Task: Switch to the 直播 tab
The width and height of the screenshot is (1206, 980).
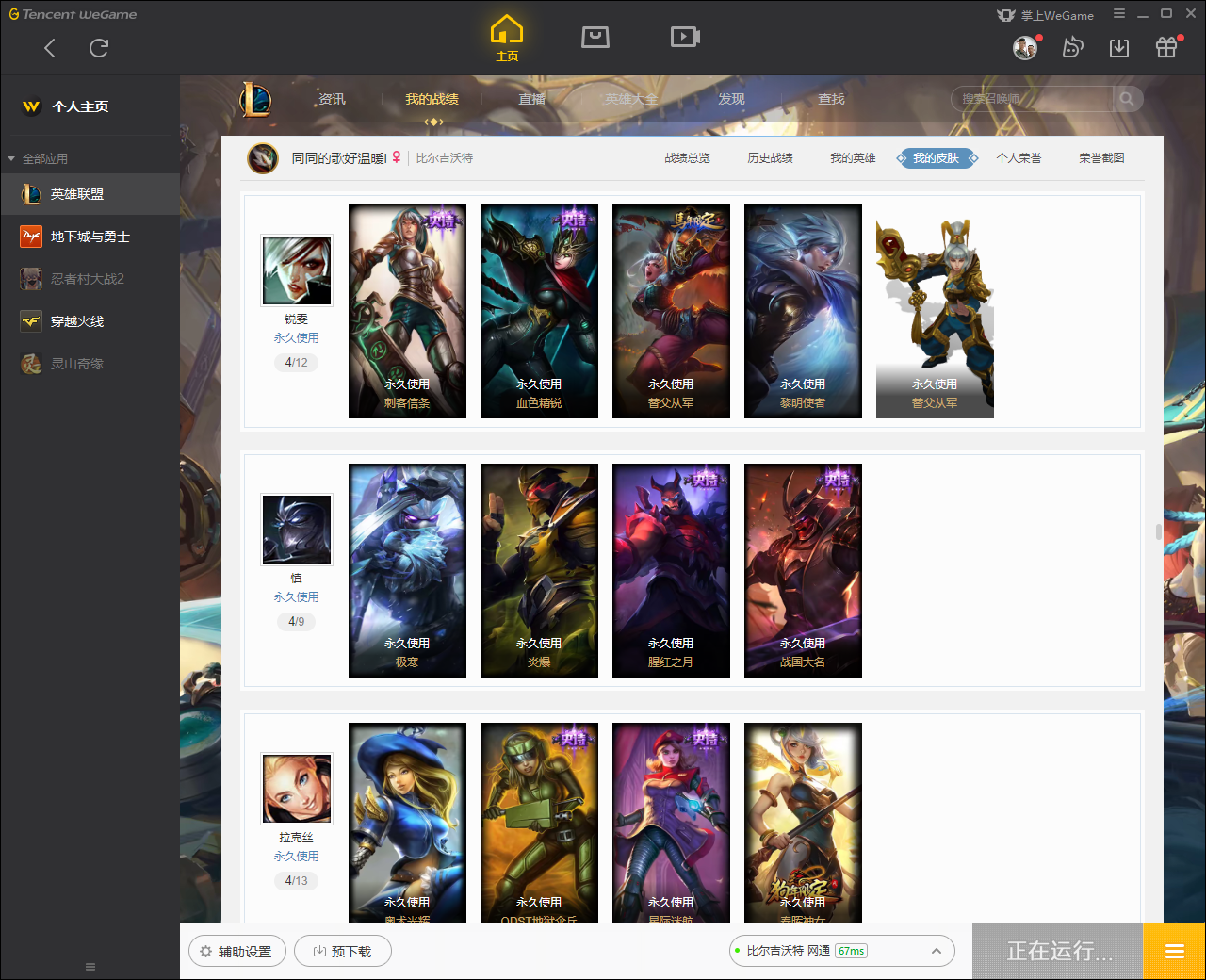Action: (x=531, y=99)
